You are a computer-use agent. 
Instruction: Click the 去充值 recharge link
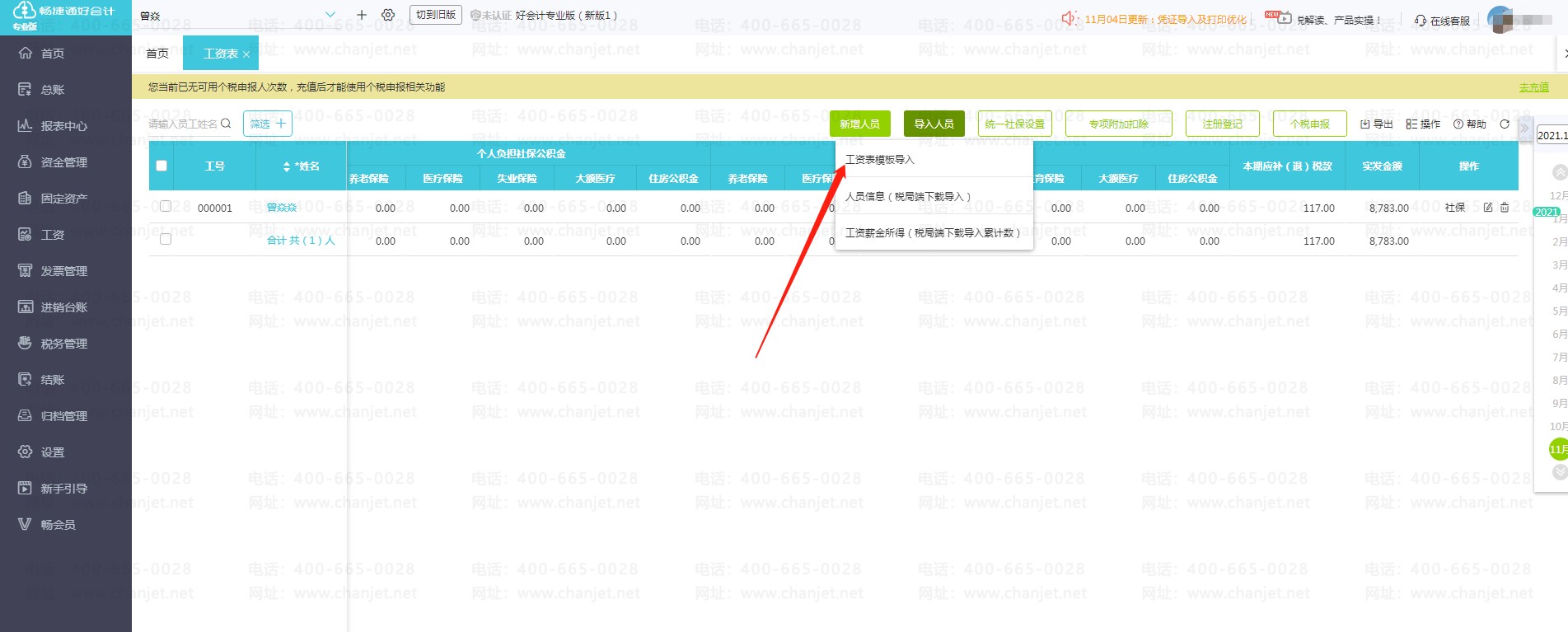[1533, 87]
